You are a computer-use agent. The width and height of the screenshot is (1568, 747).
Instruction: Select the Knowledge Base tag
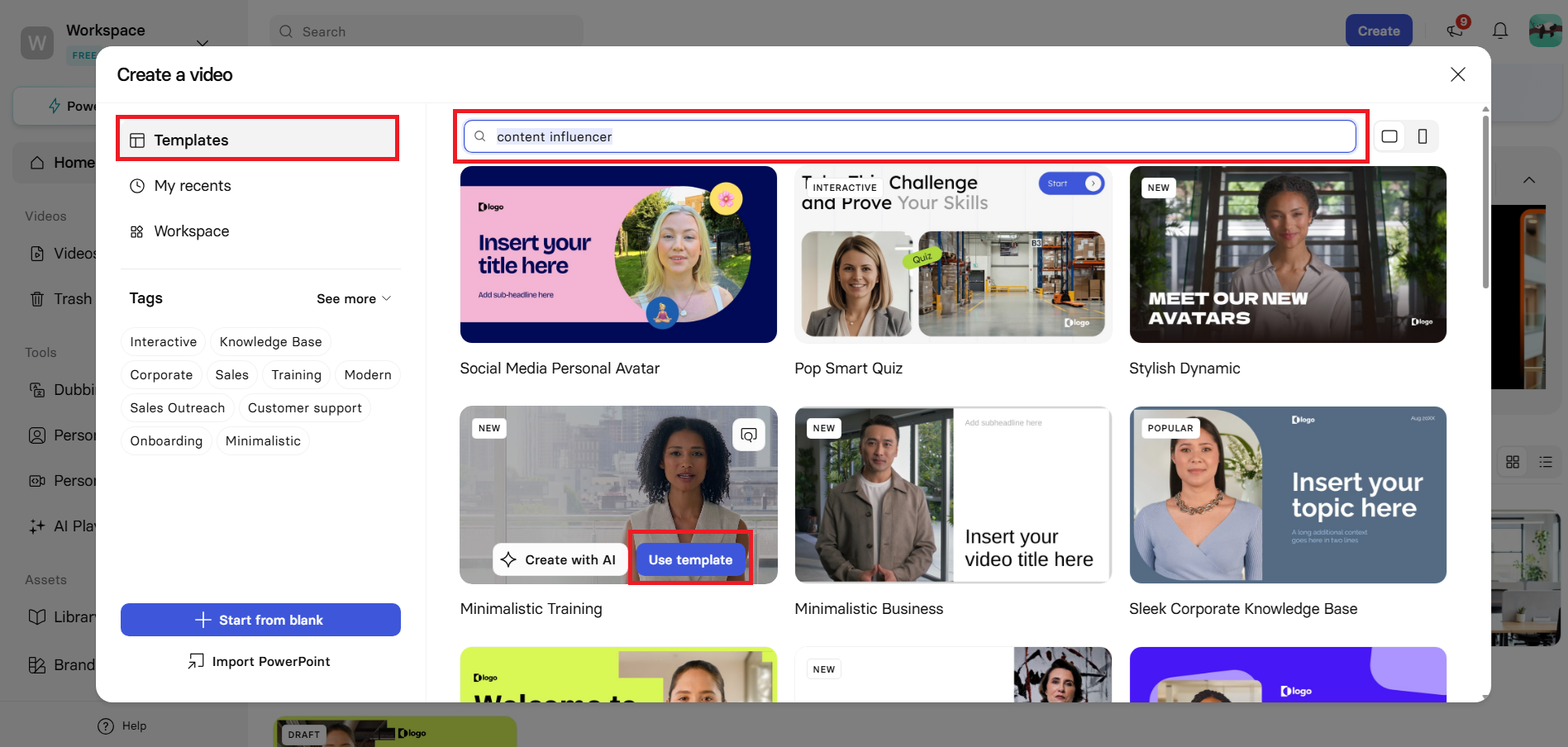(270, 342)
